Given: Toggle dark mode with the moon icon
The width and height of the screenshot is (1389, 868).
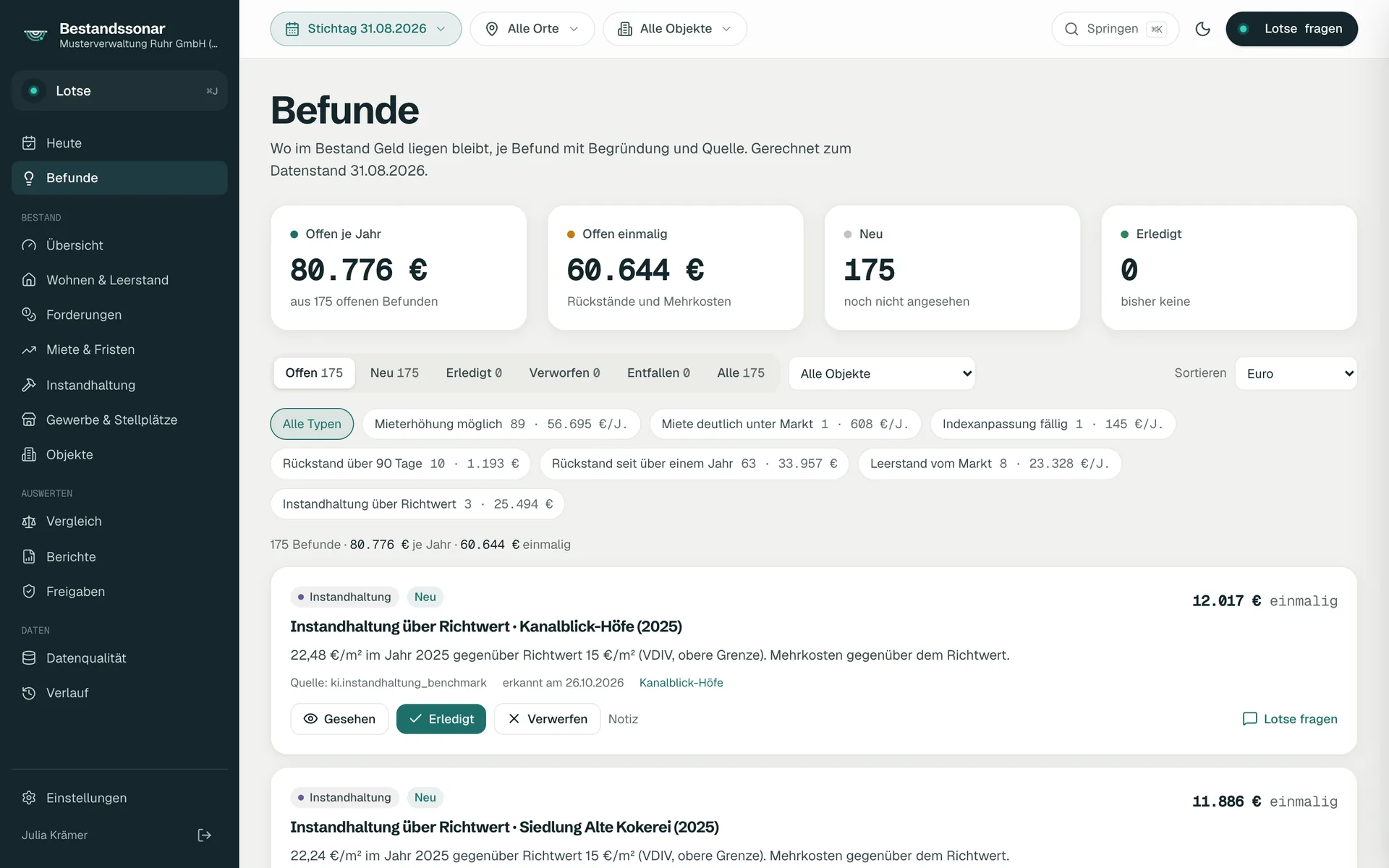Looking at the screenshot, I should coord(1202,29).
